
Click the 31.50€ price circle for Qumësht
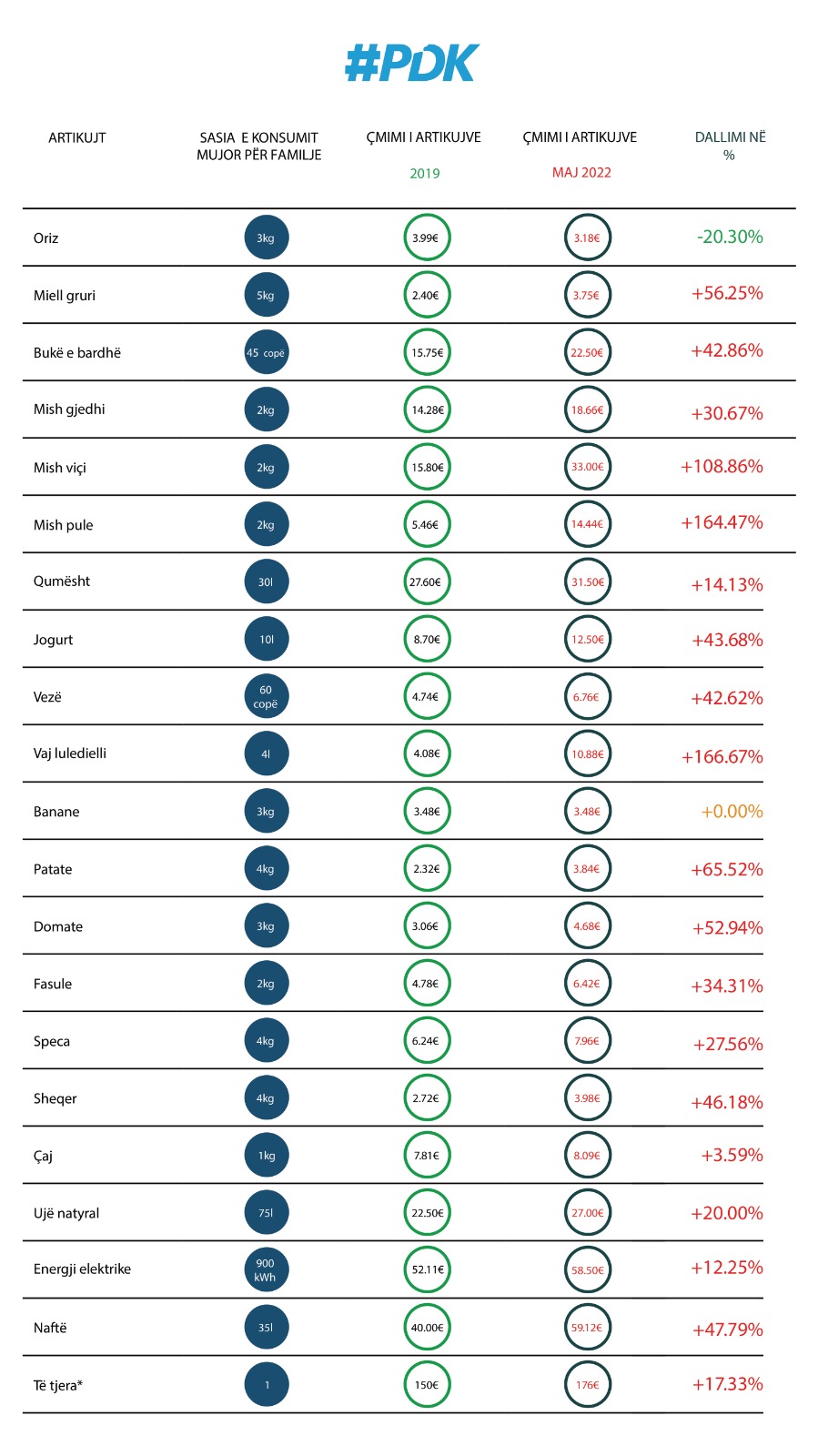point(587,582)
